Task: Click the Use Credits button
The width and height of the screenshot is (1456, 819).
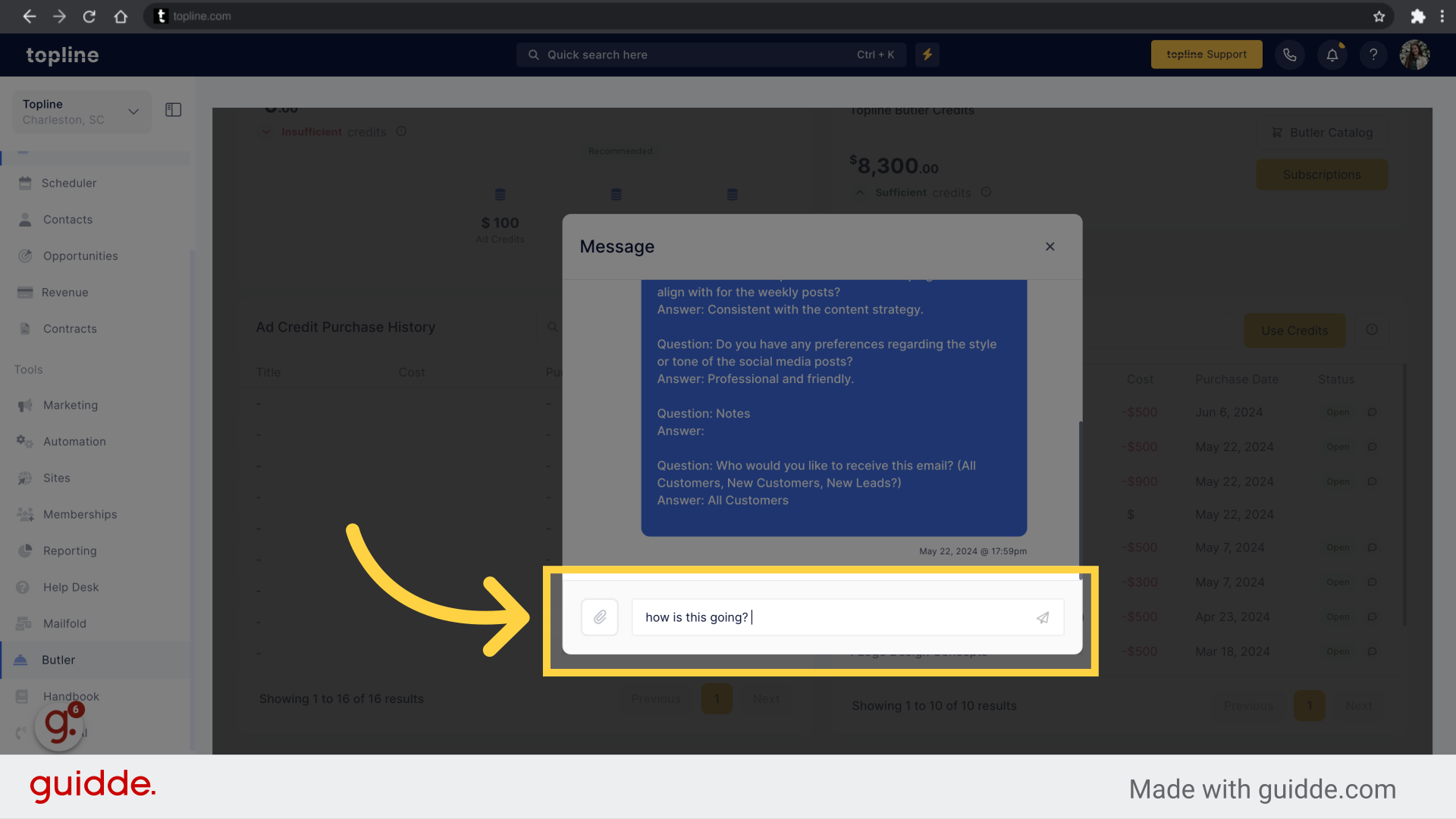Action: (1294, 331)
